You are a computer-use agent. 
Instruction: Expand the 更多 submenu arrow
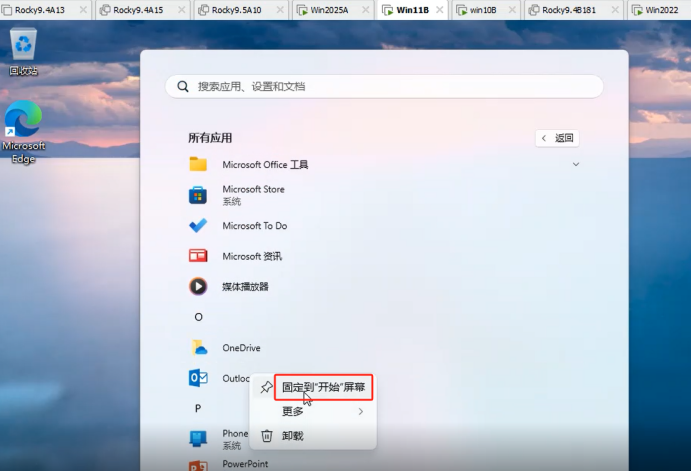click(361, 412)
